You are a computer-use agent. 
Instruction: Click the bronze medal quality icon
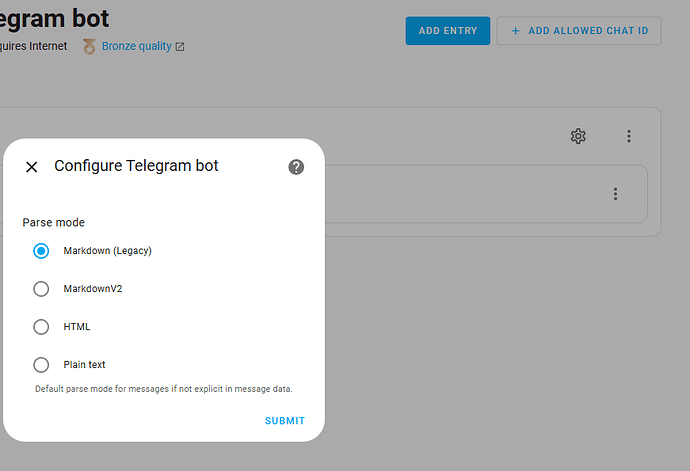pos(89,46)
